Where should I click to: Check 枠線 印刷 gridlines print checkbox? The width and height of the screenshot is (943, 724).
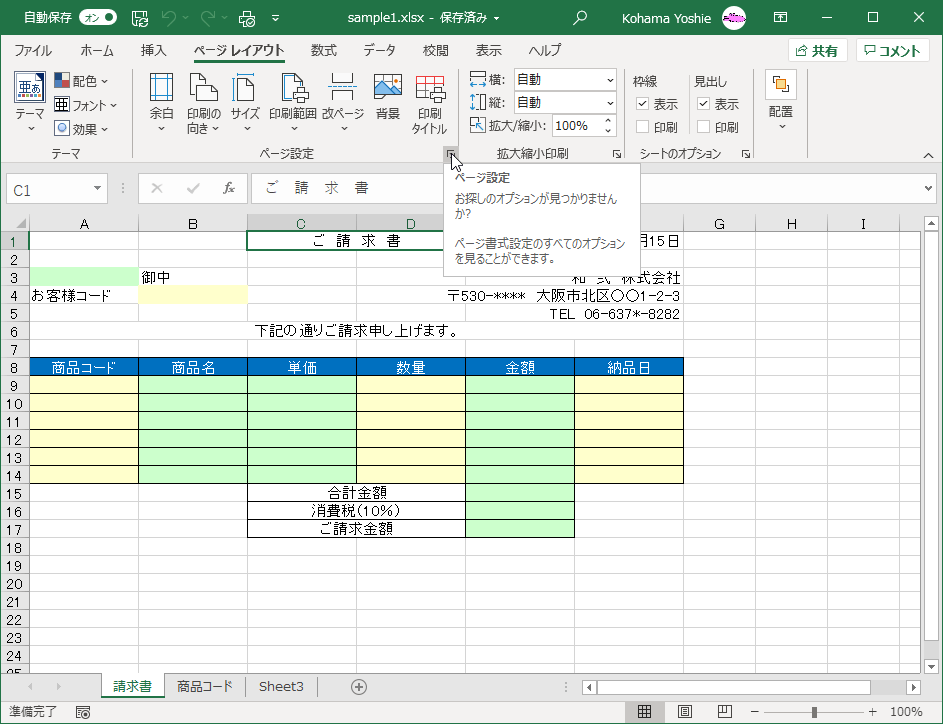[642, 127]
